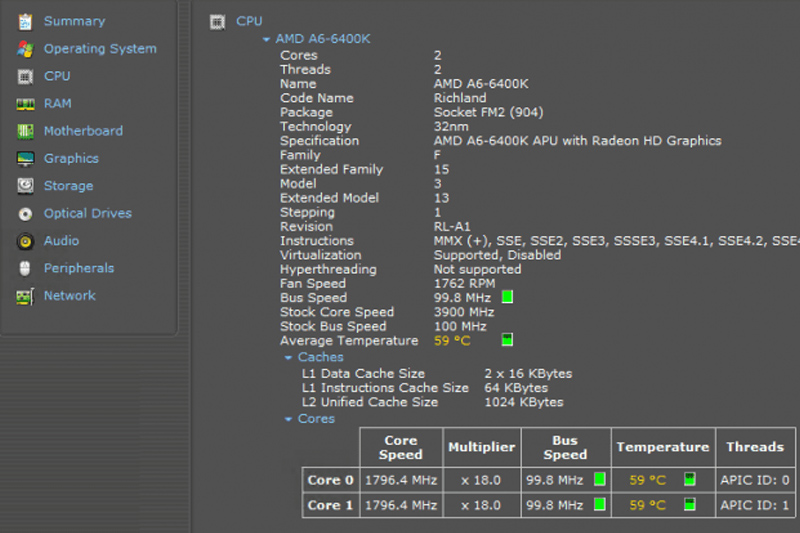Click APIC ID: 1 cell
Image resolution: width=800 pixels, height=533 pixels.
pos(755,505)
